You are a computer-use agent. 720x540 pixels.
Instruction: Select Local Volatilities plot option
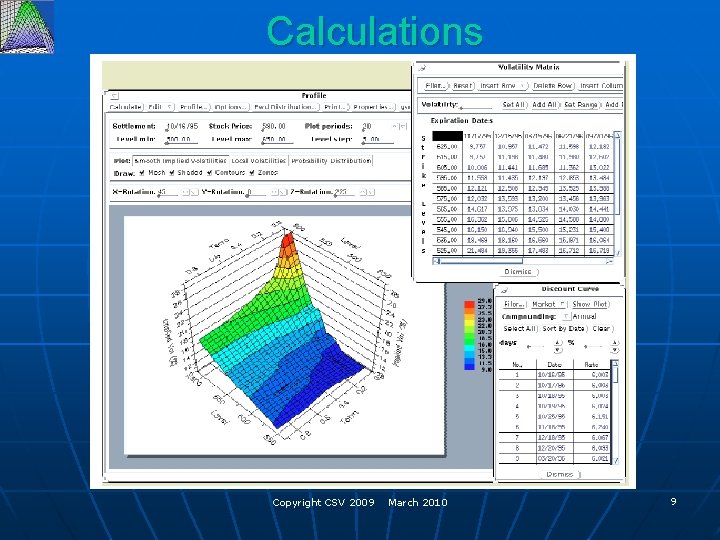coord(259,161)
